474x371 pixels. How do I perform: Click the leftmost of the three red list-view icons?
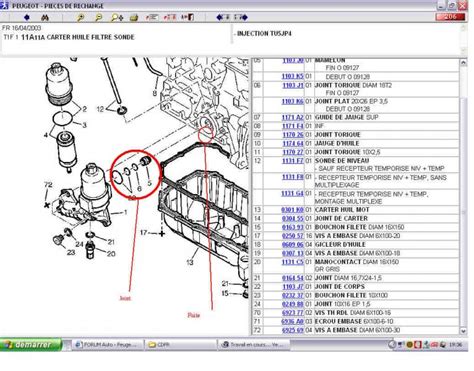point(152,17)
